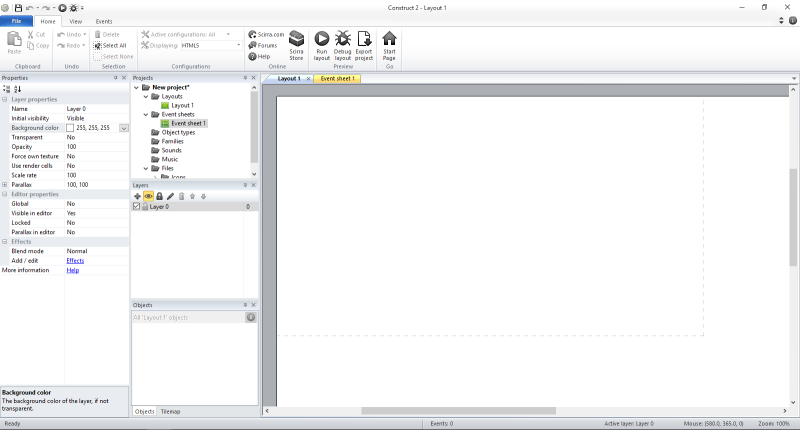Screen dimensions: 800x430
Task: Click the Debug bug icon in title bar
Action: pos(73,8)
